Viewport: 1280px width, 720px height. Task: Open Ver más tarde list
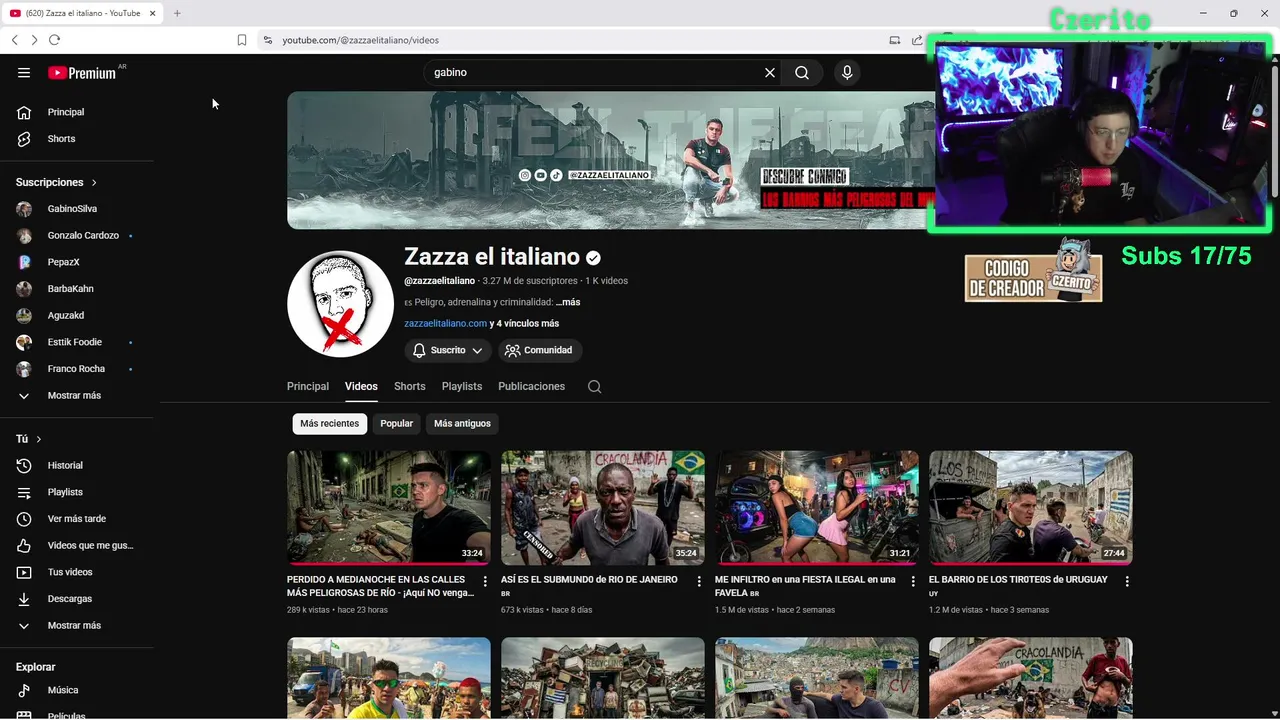[x=77, y=519]
